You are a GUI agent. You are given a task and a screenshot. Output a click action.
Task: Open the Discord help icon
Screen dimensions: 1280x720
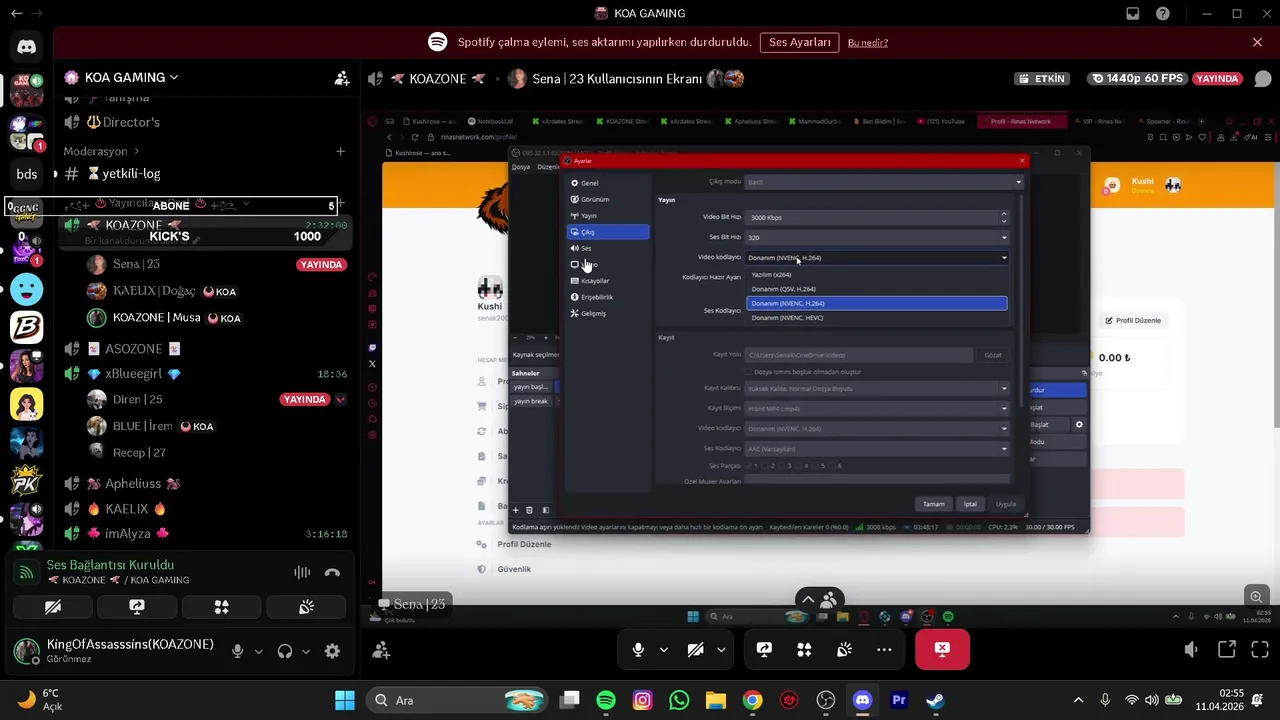tap(1163, 14)
